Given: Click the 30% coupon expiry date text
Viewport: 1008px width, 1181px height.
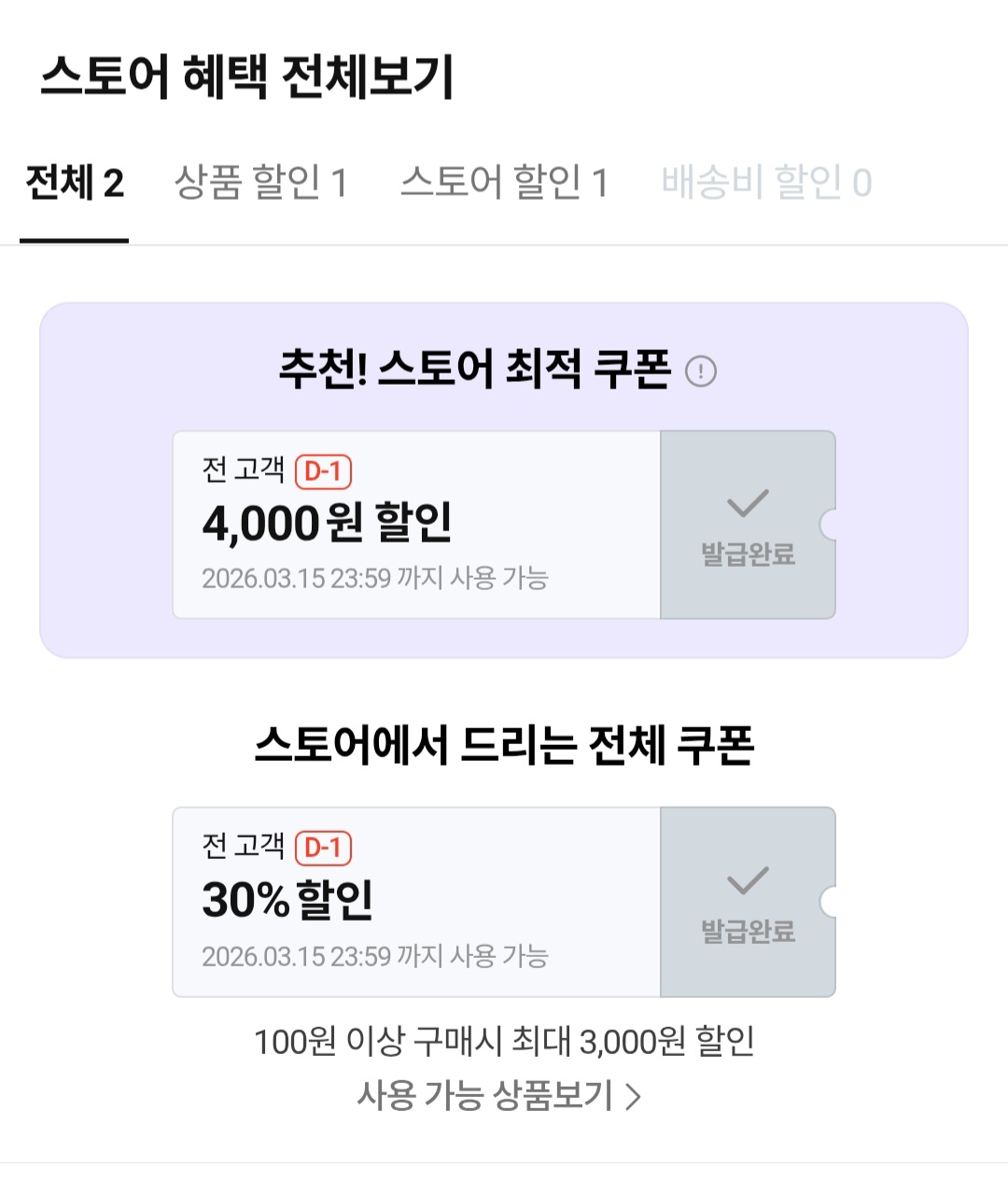Looking at the screenshot, I should coord(375,956).
